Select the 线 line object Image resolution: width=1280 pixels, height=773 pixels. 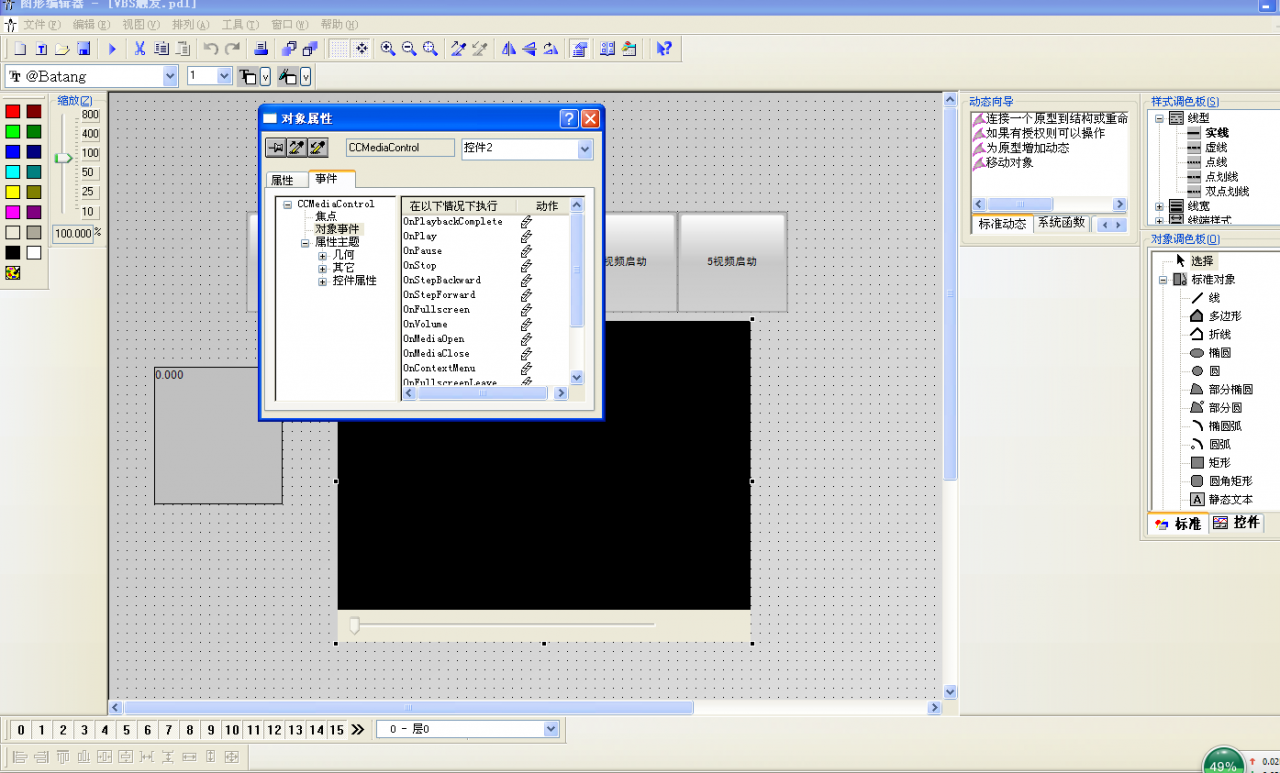tap(1214, 297)
